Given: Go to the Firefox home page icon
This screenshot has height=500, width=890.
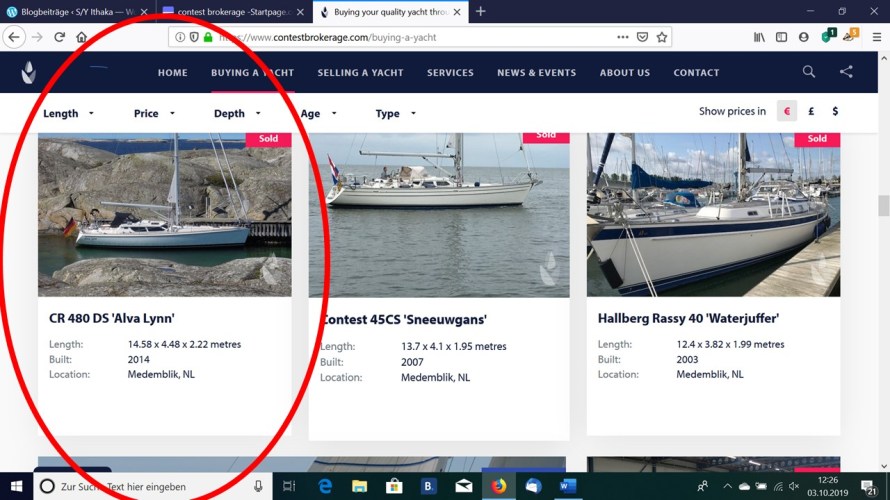Looking at the screenshot, I should (x=82, y=37).
